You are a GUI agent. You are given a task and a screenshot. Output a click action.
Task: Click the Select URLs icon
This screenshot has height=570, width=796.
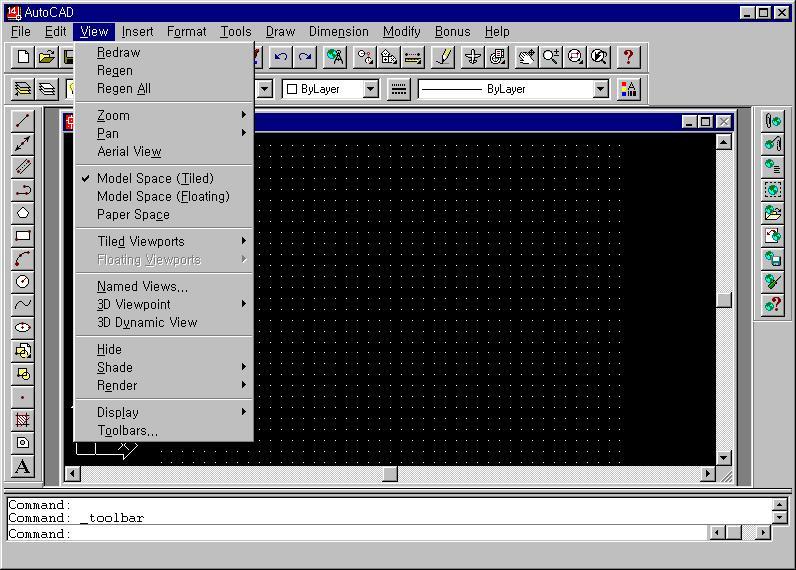point(773,190)
